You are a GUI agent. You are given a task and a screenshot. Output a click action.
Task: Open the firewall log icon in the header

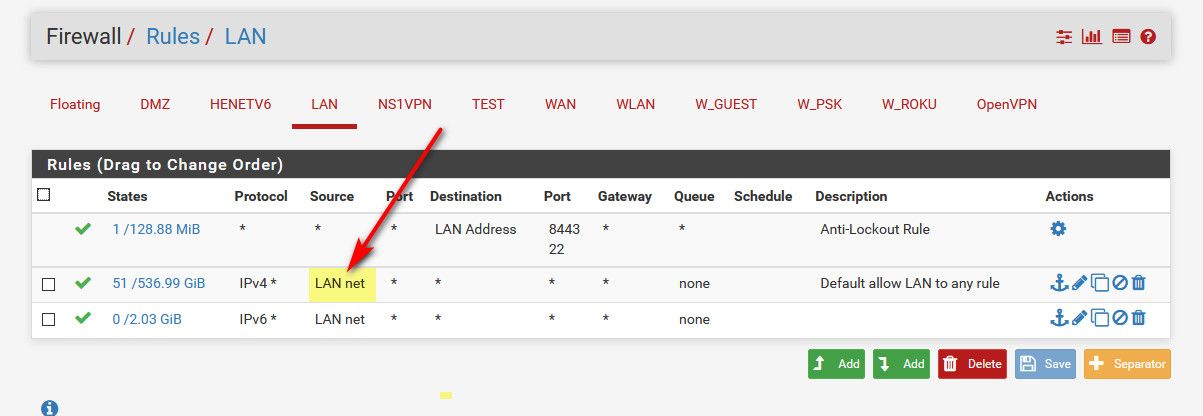point(1121,37)
